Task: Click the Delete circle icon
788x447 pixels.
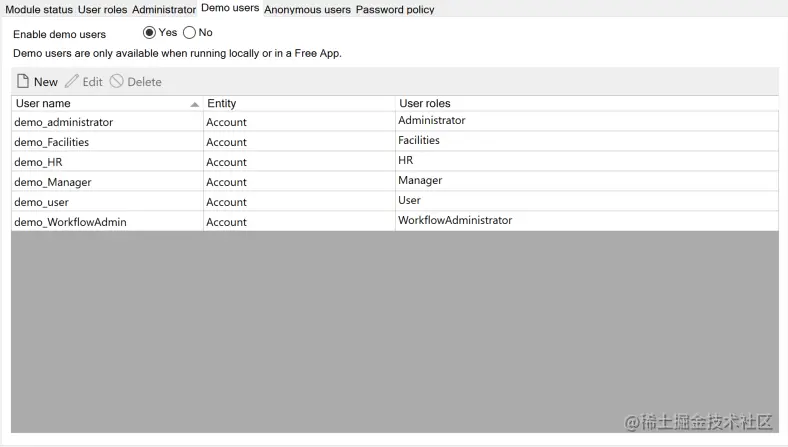Action: 117,82
